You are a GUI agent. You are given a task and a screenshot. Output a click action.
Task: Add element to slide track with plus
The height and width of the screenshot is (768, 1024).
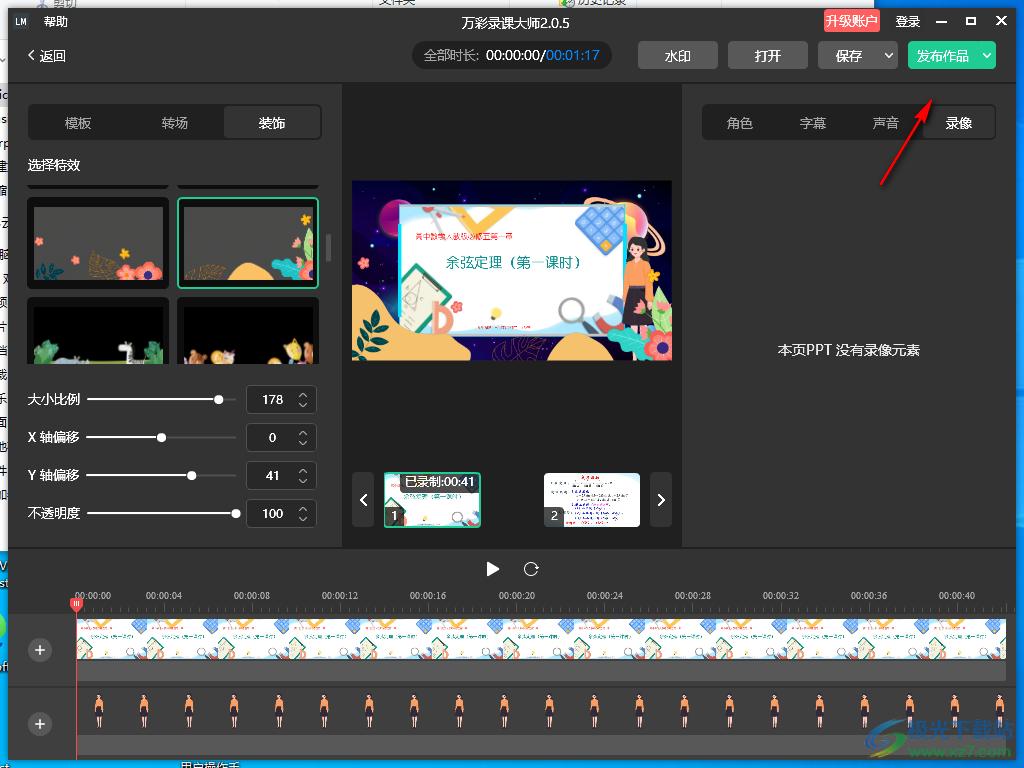40,650
